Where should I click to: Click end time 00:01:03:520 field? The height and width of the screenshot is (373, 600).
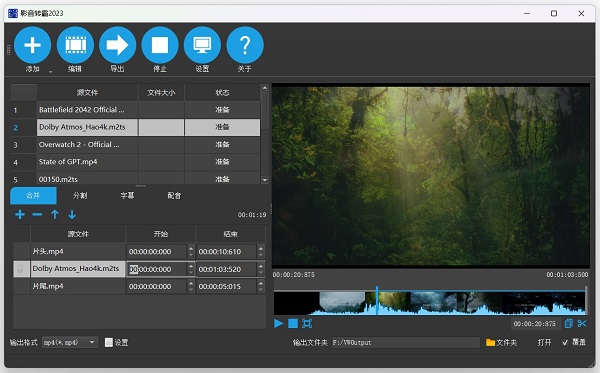point(227,269)
